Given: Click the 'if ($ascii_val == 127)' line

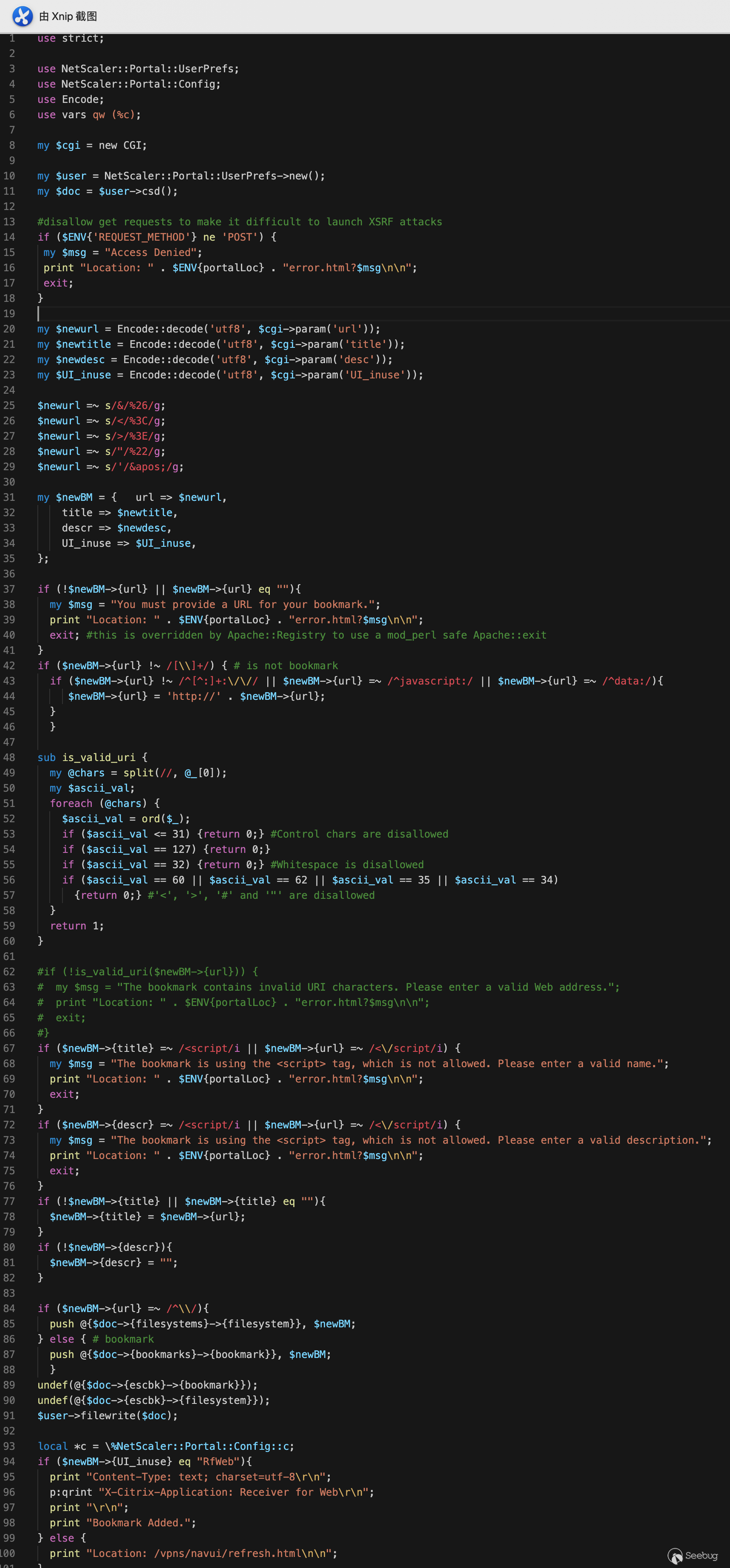Looking at the screenshot, I should pyautogui.click(x=166, y=849).
